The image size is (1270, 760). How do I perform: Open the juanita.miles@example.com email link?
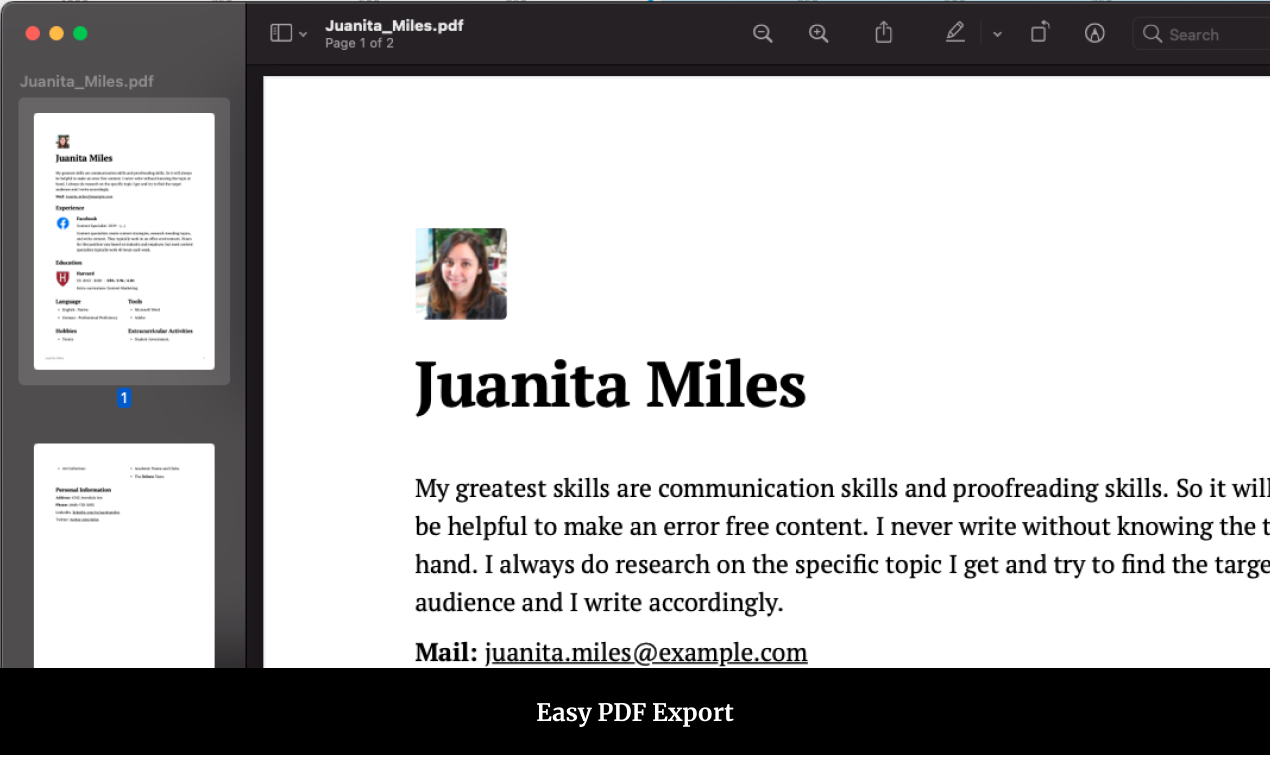tap(645, 652)
